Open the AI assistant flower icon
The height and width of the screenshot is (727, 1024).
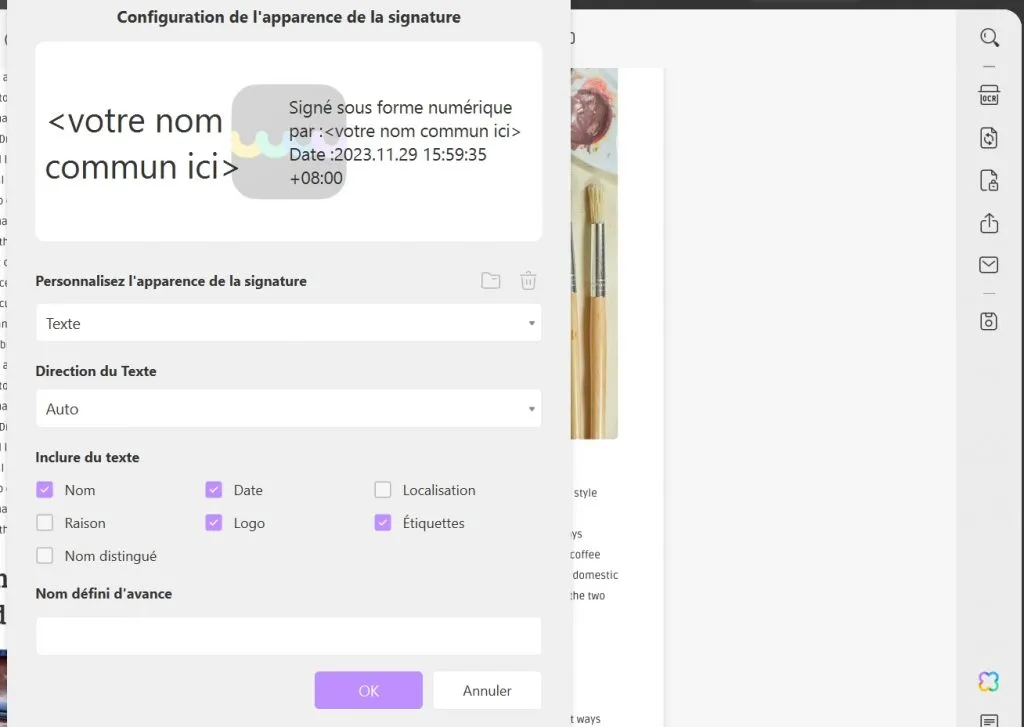pos(988,681)
